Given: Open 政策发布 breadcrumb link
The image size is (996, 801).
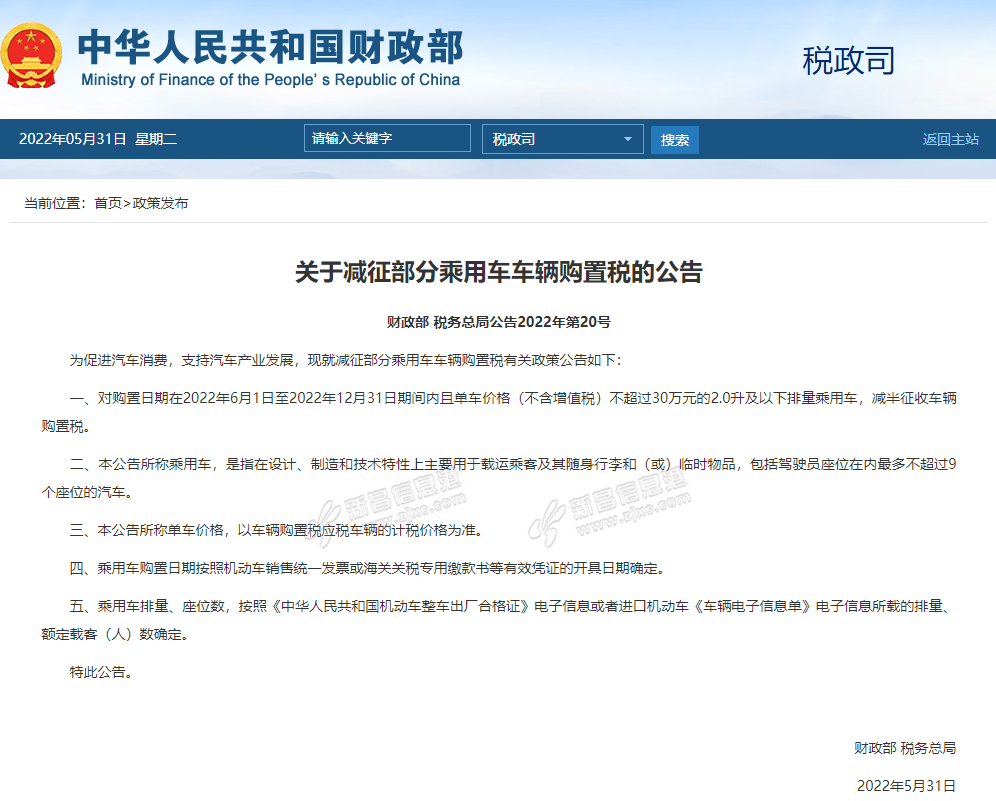Looking at the screenshot, I should [x=161, y=203].
